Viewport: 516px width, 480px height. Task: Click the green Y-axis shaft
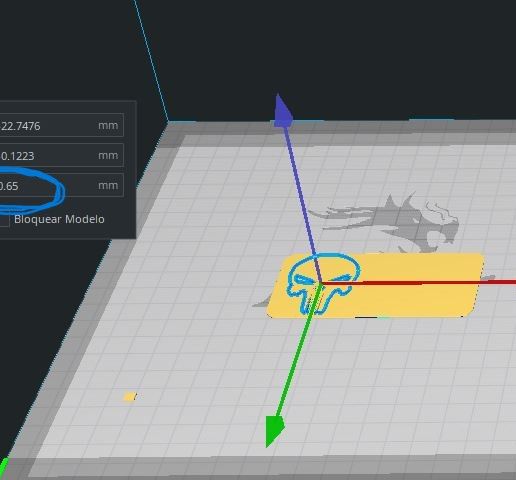(x=298, y=350)
